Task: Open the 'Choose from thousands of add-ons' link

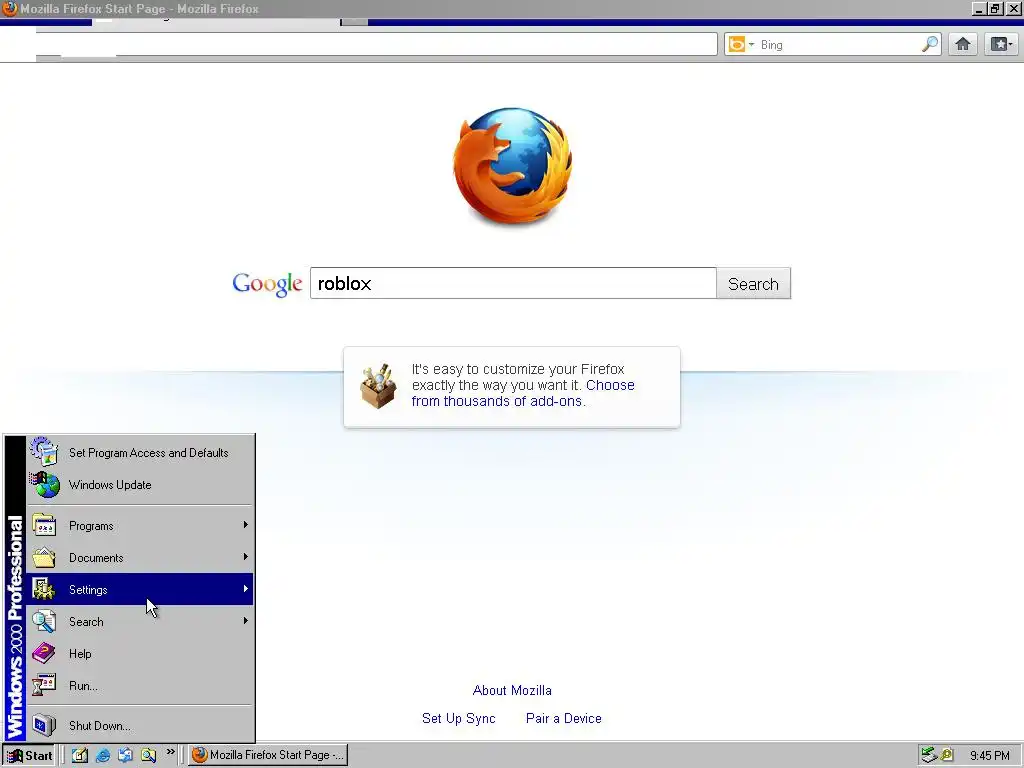Action: coord(523,393)
